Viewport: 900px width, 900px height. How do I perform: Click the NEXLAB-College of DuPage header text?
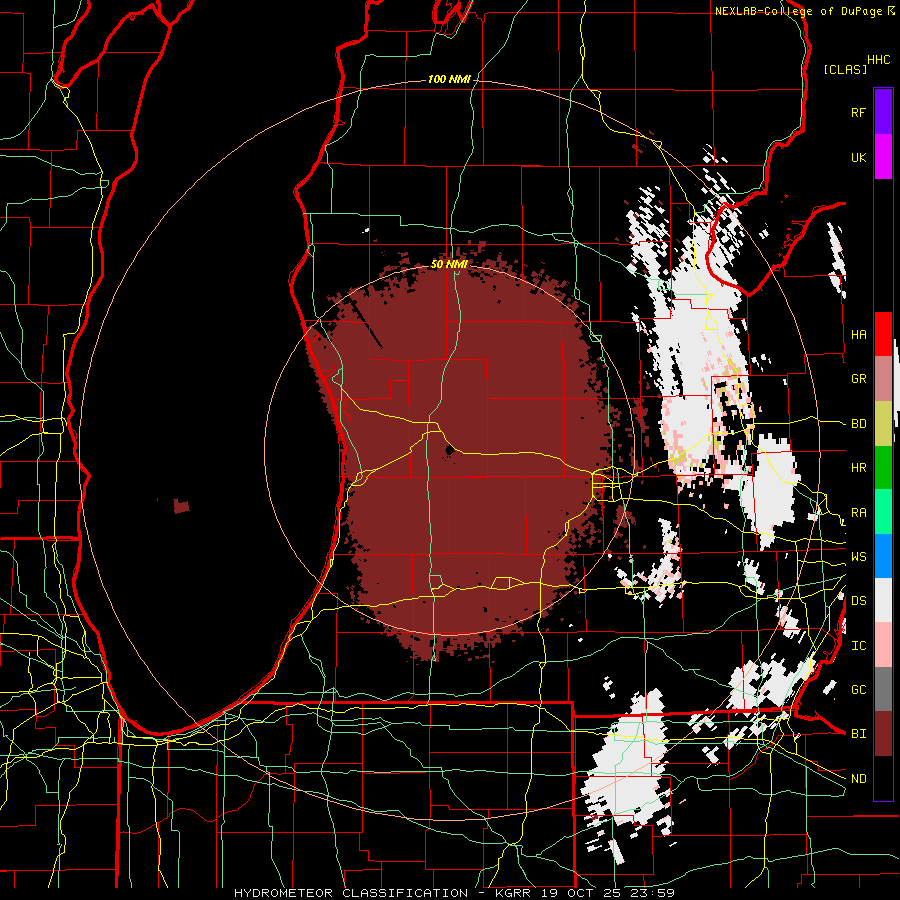coord(798,11)
